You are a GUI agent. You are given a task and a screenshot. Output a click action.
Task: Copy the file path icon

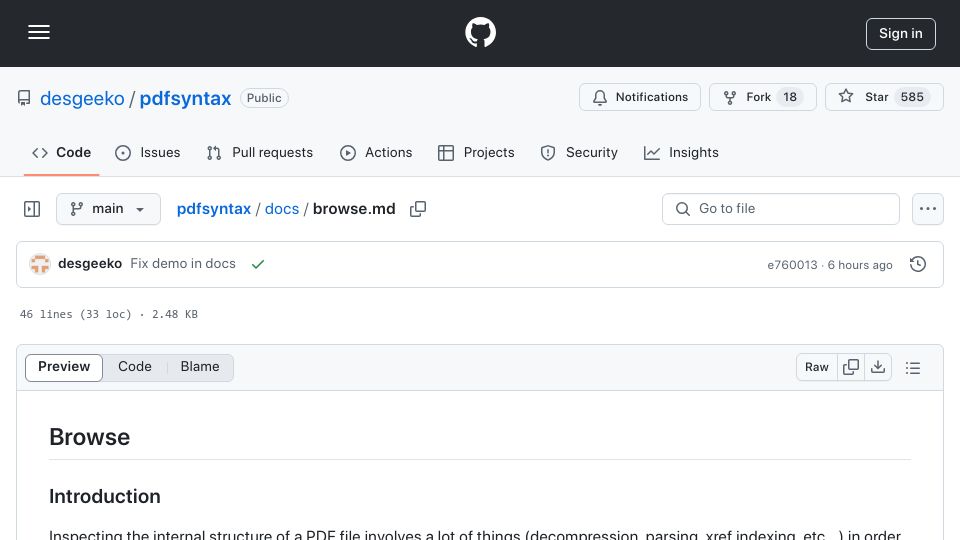[x=418, y=209]
